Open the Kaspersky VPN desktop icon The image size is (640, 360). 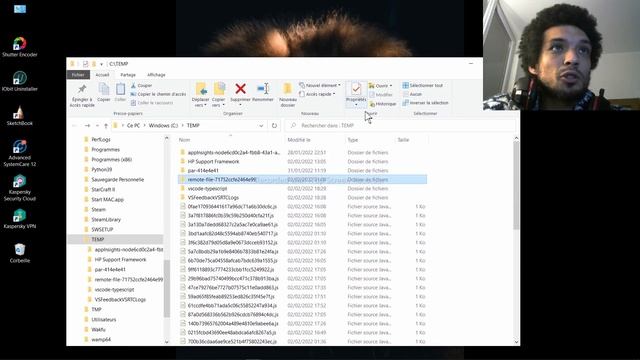point(20,219)
